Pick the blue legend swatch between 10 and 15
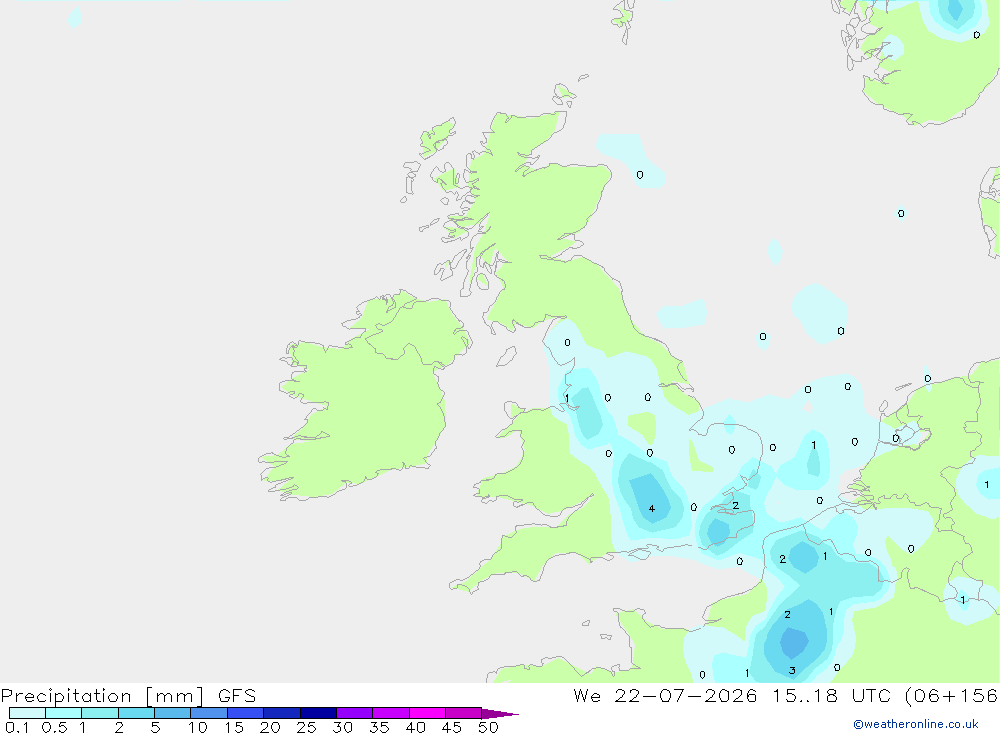The height and width of the screenshot is (733, 1000). pos(209,713)
